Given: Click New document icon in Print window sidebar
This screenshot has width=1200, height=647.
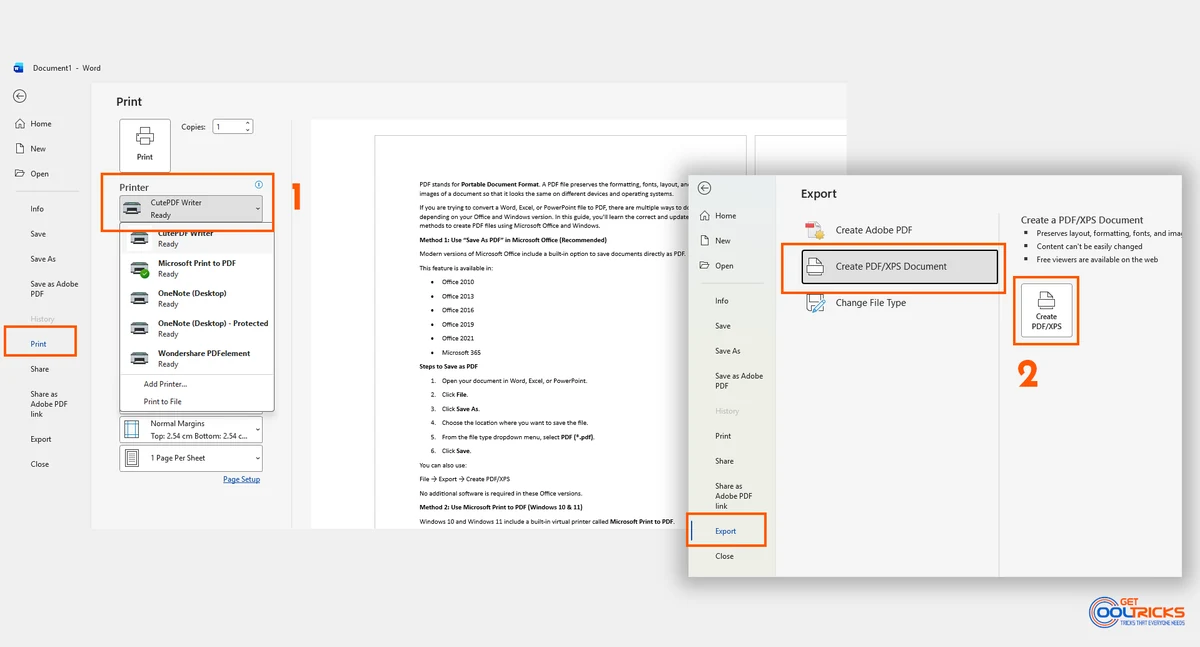Looking at the screenshot, I should point(20,149).
